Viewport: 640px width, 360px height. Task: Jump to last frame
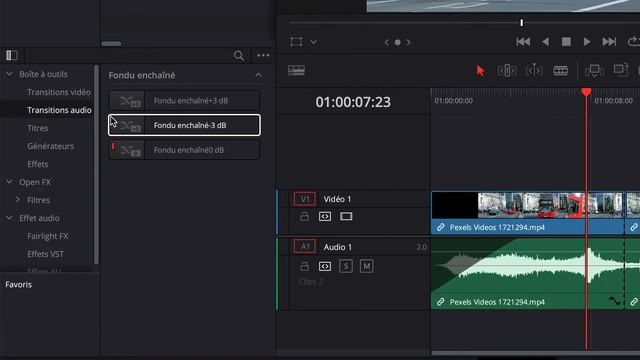click(609, 42)
